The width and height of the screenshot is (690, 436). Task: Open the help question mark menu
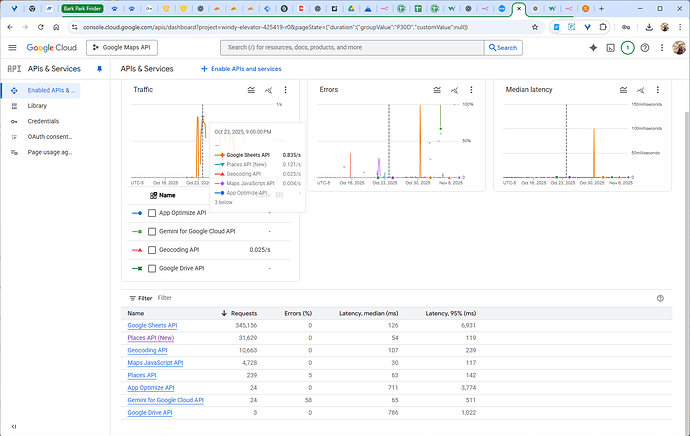(x=645, y=47)
